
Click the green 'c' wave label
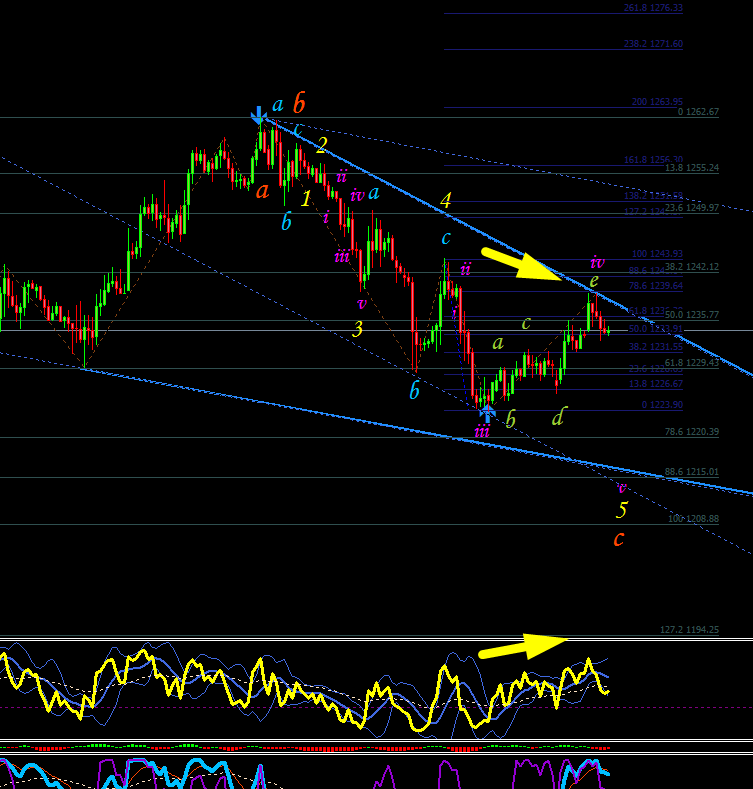526,323
